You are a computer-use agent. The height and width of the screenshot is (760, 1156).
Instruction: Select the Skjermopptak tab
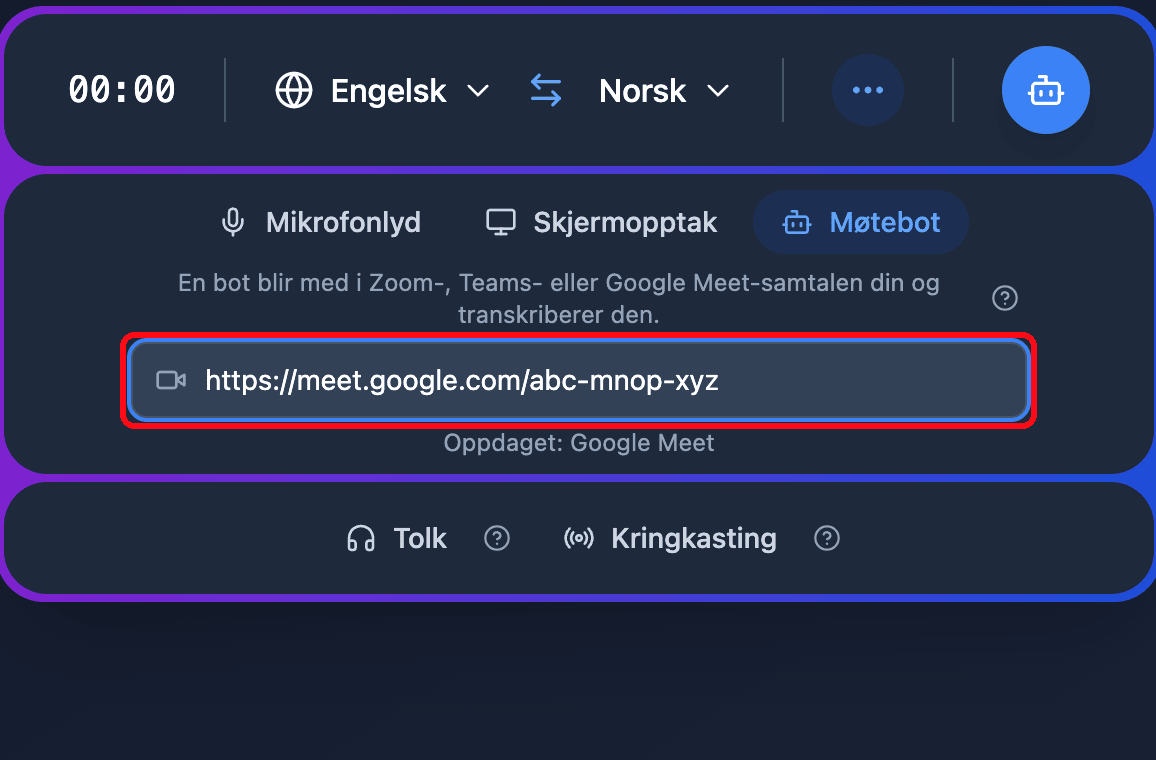(601, 222)
